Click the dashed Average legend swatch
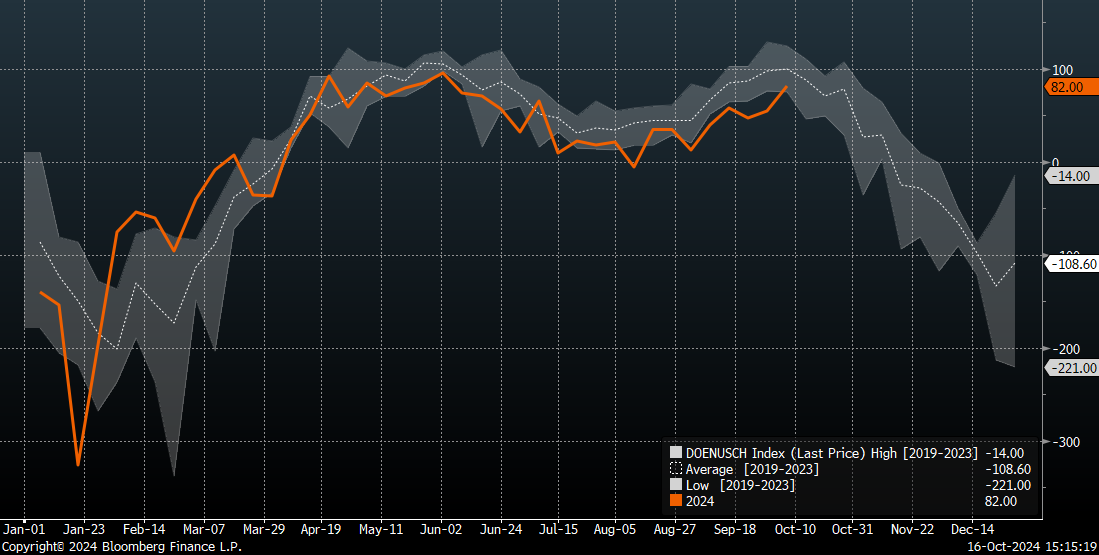 [676, 469]
